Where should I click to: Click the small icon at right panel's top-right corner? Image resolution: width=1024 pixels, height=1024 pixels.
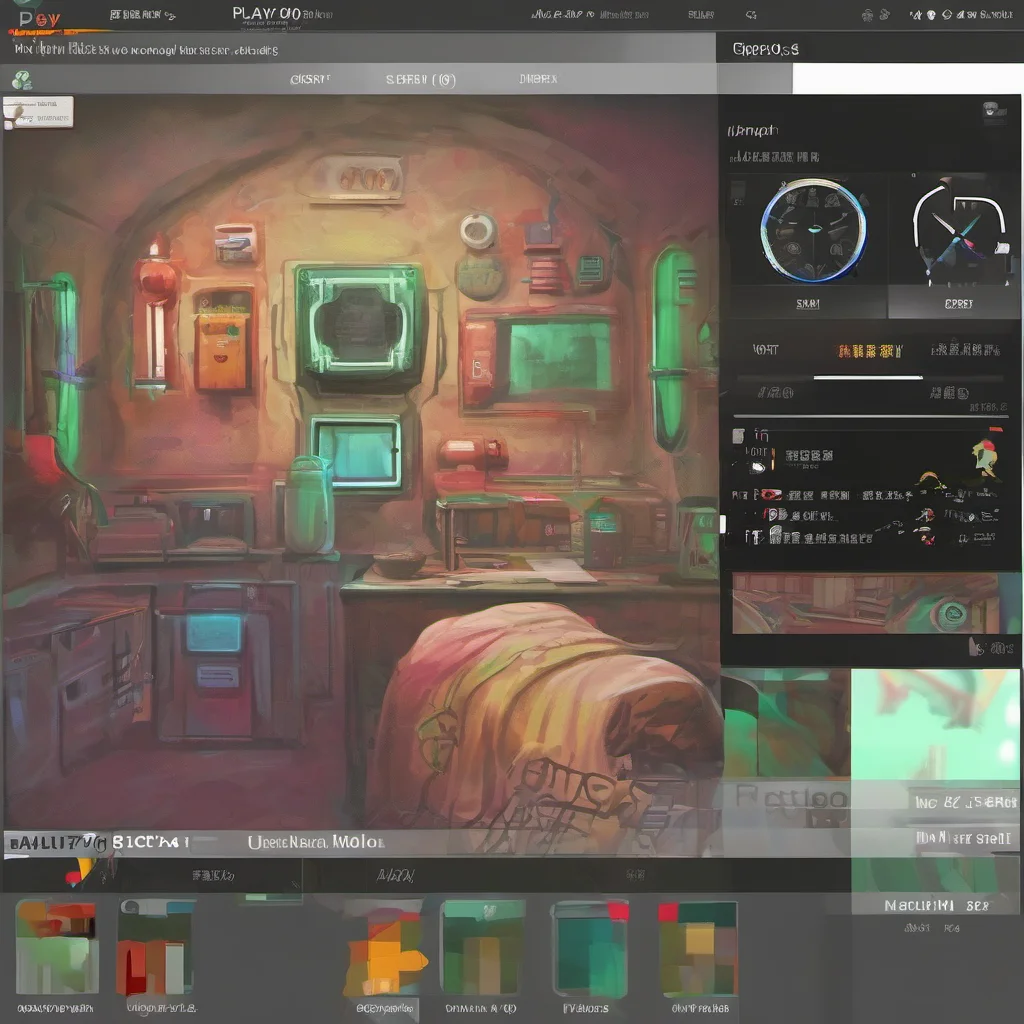click(x=993, y=111)
